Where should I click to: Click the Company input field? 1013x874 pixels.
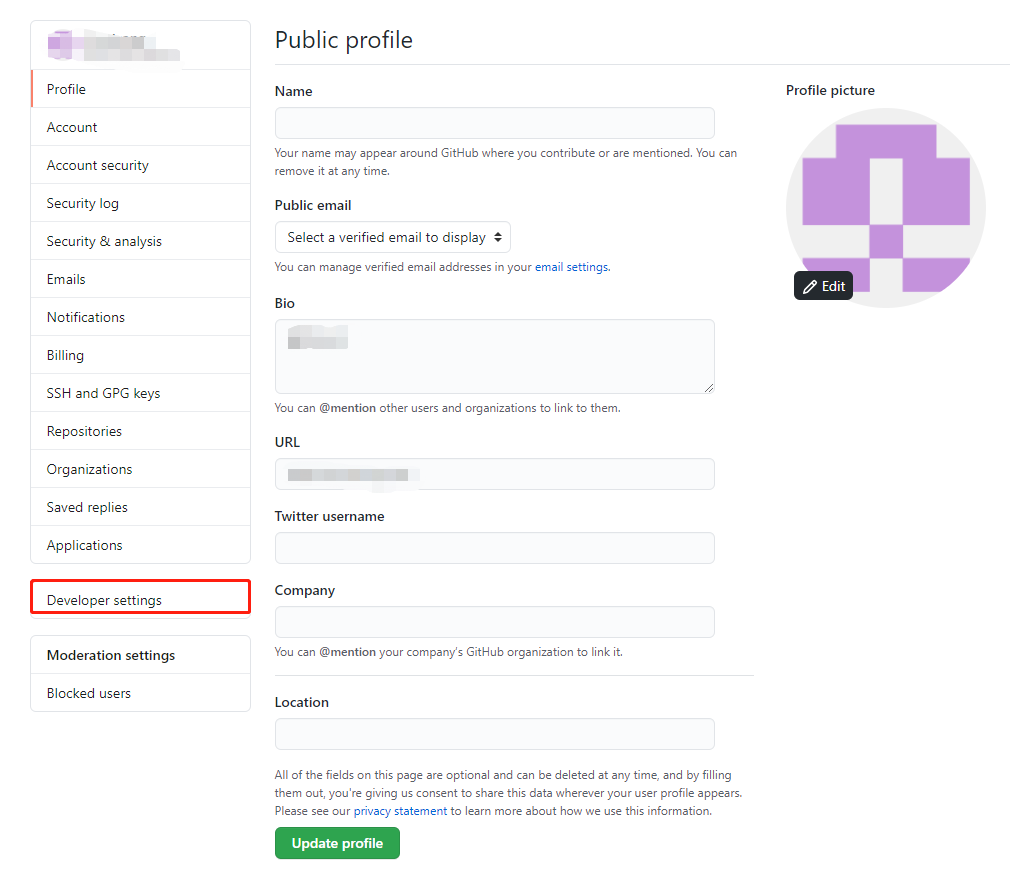(x=495, y=621)
